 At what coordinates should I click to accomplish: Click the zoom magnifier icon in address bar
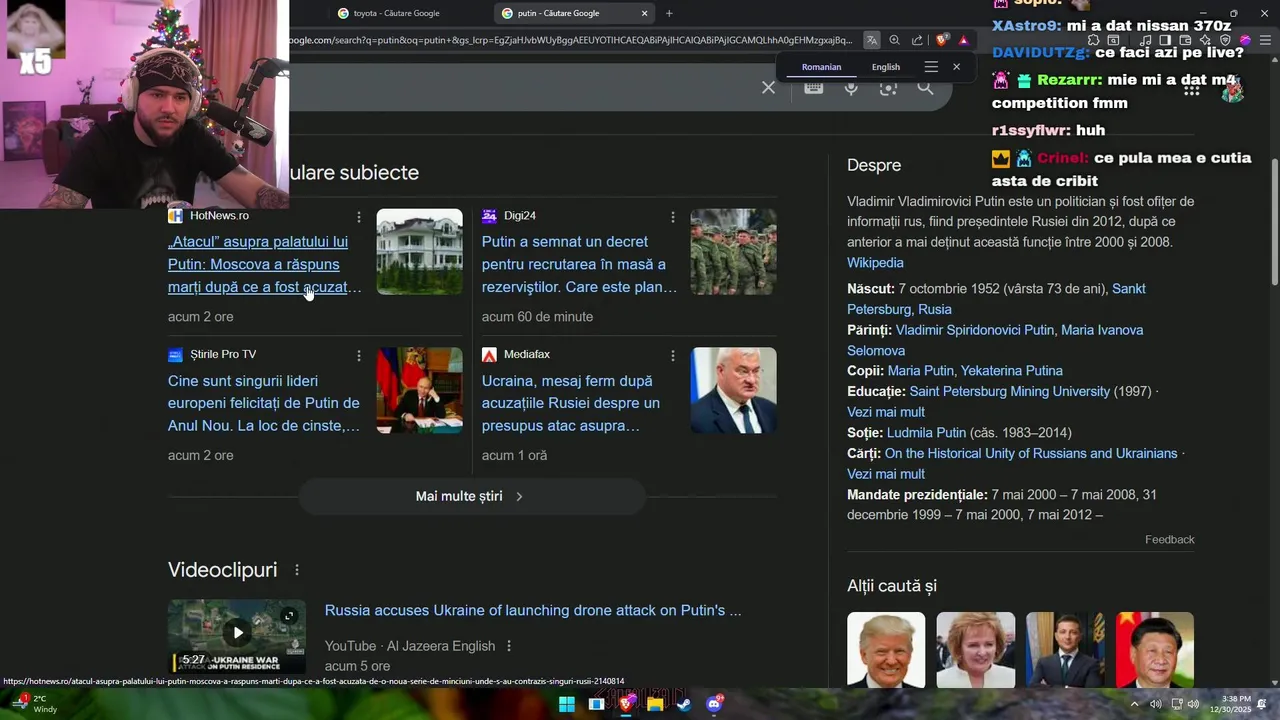click(894, 40)
